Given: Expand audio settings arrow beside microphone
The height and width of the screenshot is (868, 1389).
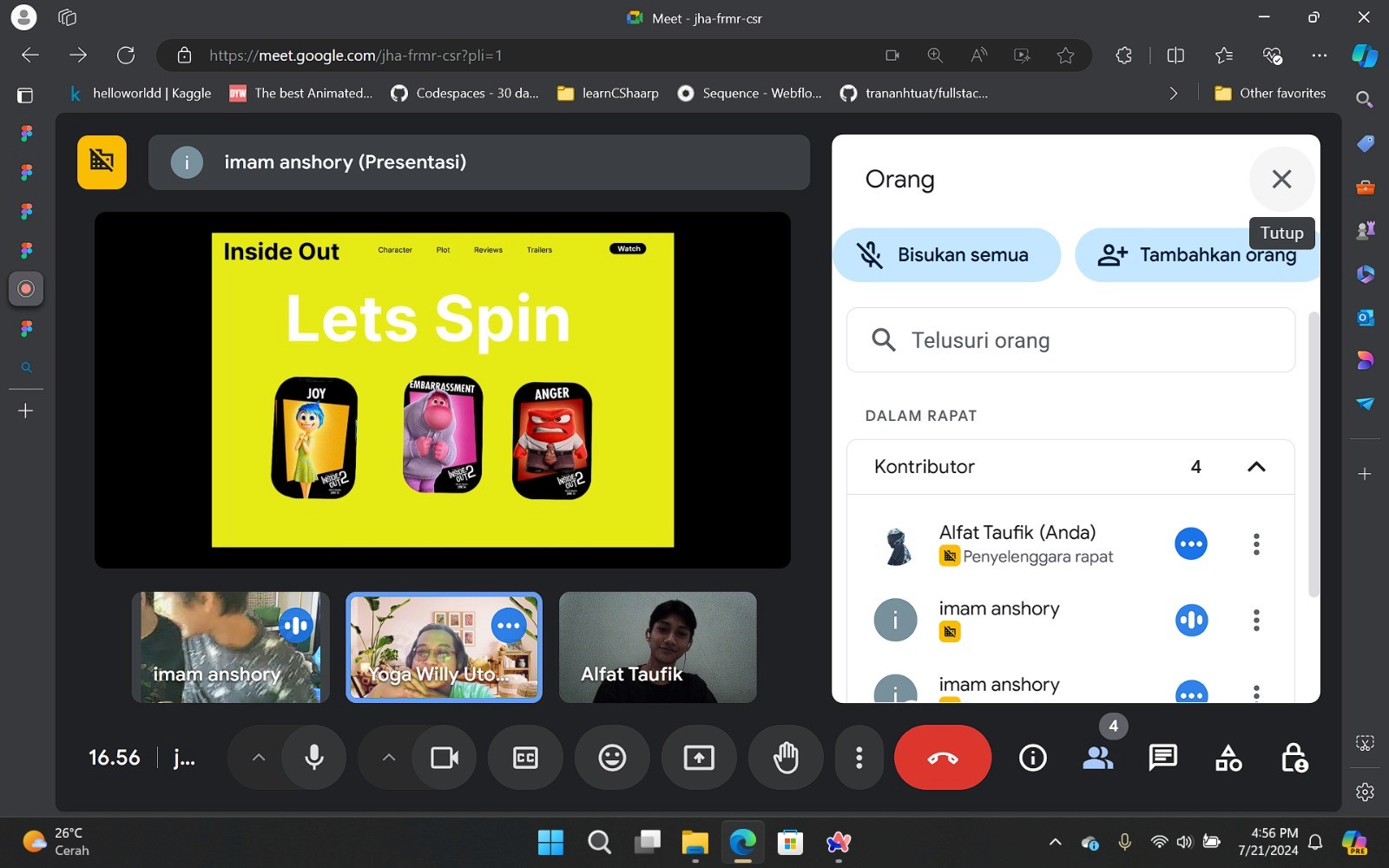Looking at the screenshot, I should pyautogui.click(x=258, y=758).
